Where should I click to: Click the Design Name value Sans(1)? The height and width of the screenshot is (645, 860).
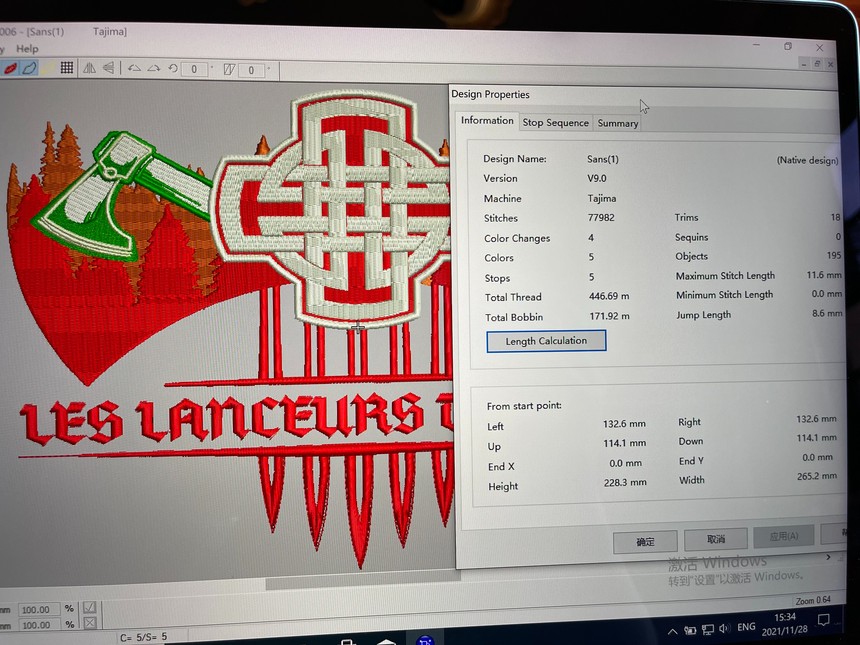[603, 159]
